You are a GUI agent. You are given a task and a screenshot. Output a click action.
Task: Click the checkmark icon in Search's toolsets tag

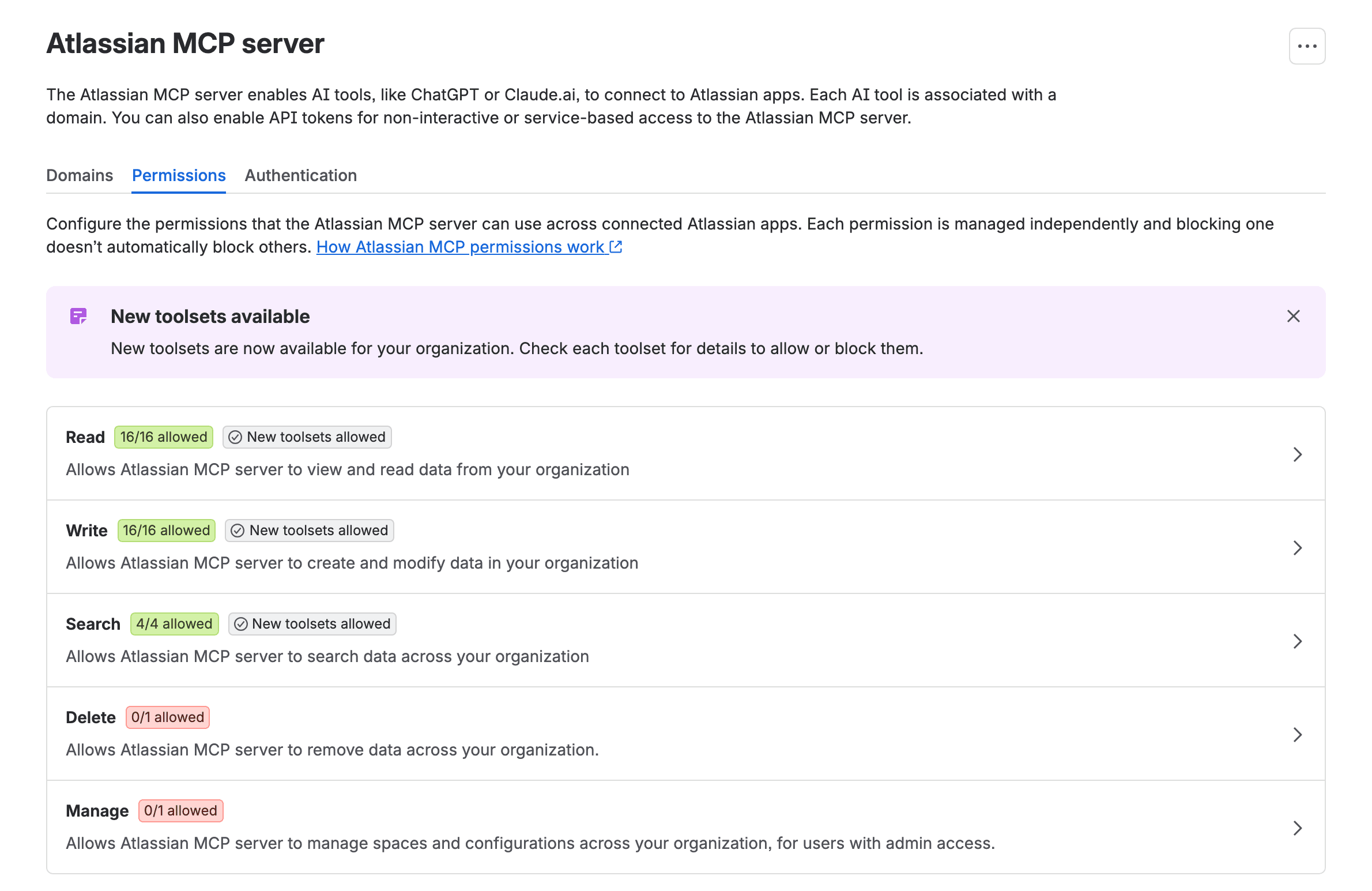pyautogui.click(x=241, y=624)
